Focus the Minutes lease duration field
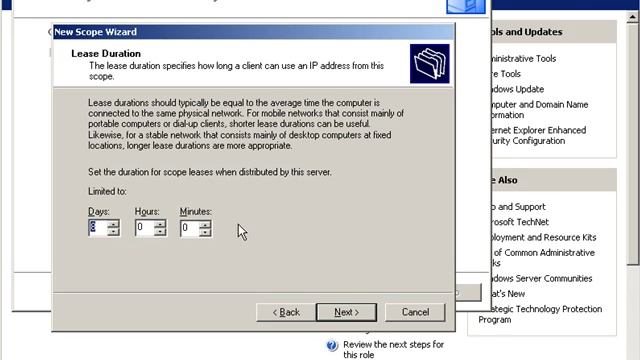The height and width of the screenshot is (360, 640). [189, 227]
